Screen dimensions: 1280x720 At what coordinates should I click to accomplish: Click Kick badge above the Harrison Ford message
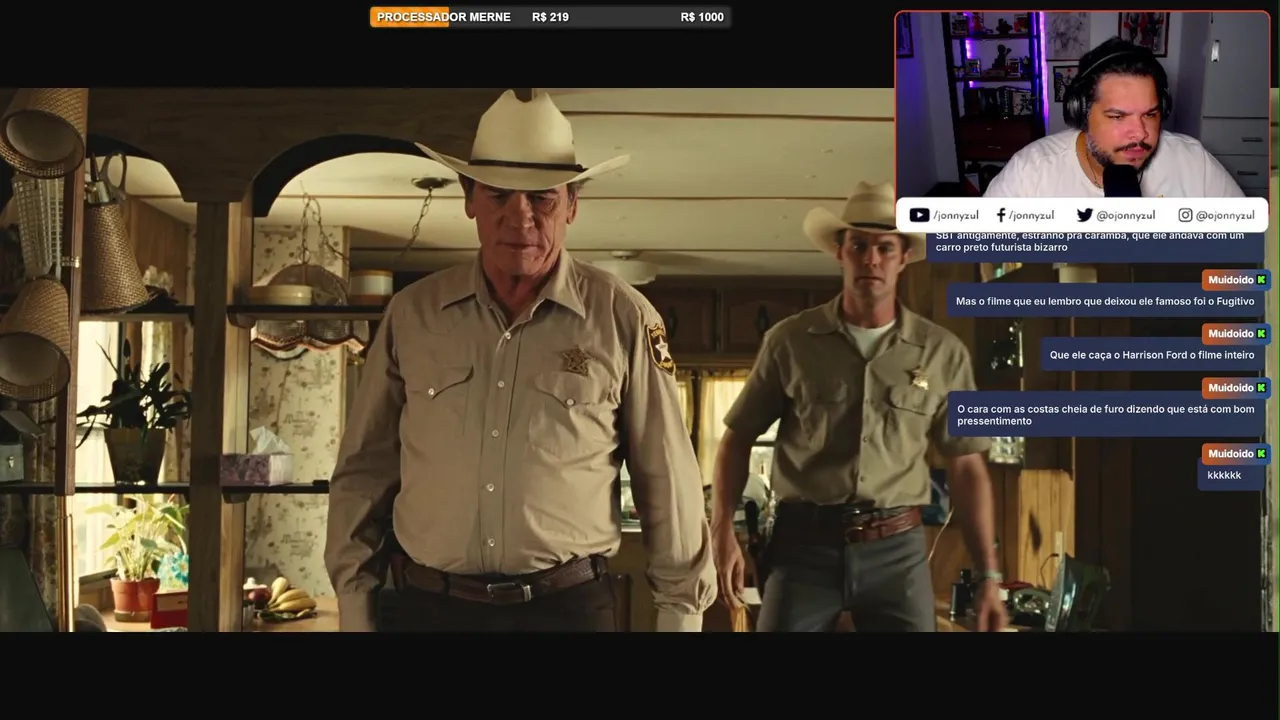1261,334
